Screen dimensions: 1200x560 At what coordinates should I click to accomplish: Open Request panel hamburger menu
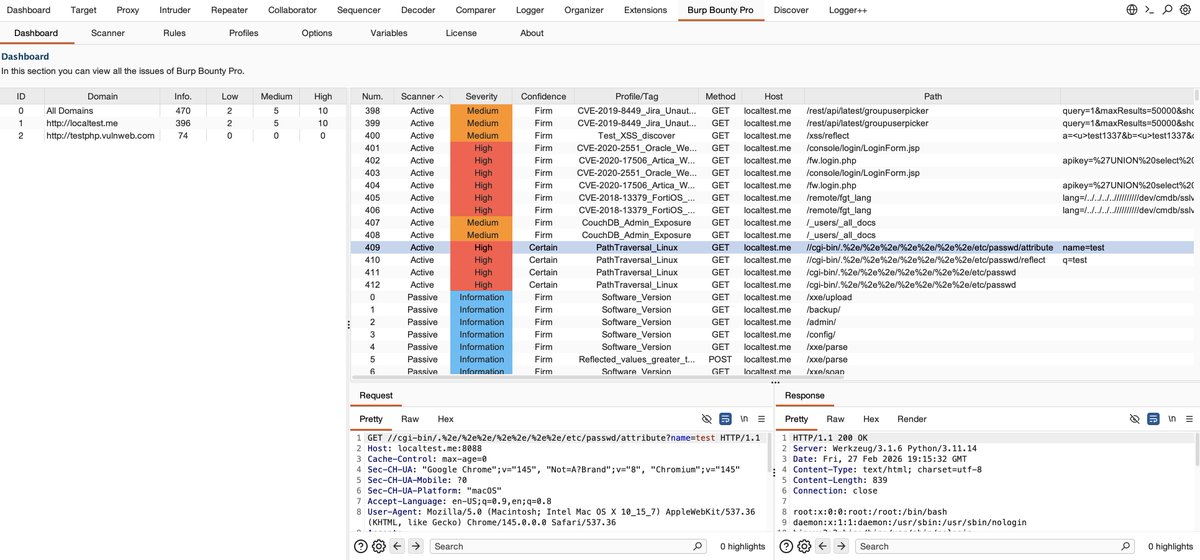pos(761,419)
